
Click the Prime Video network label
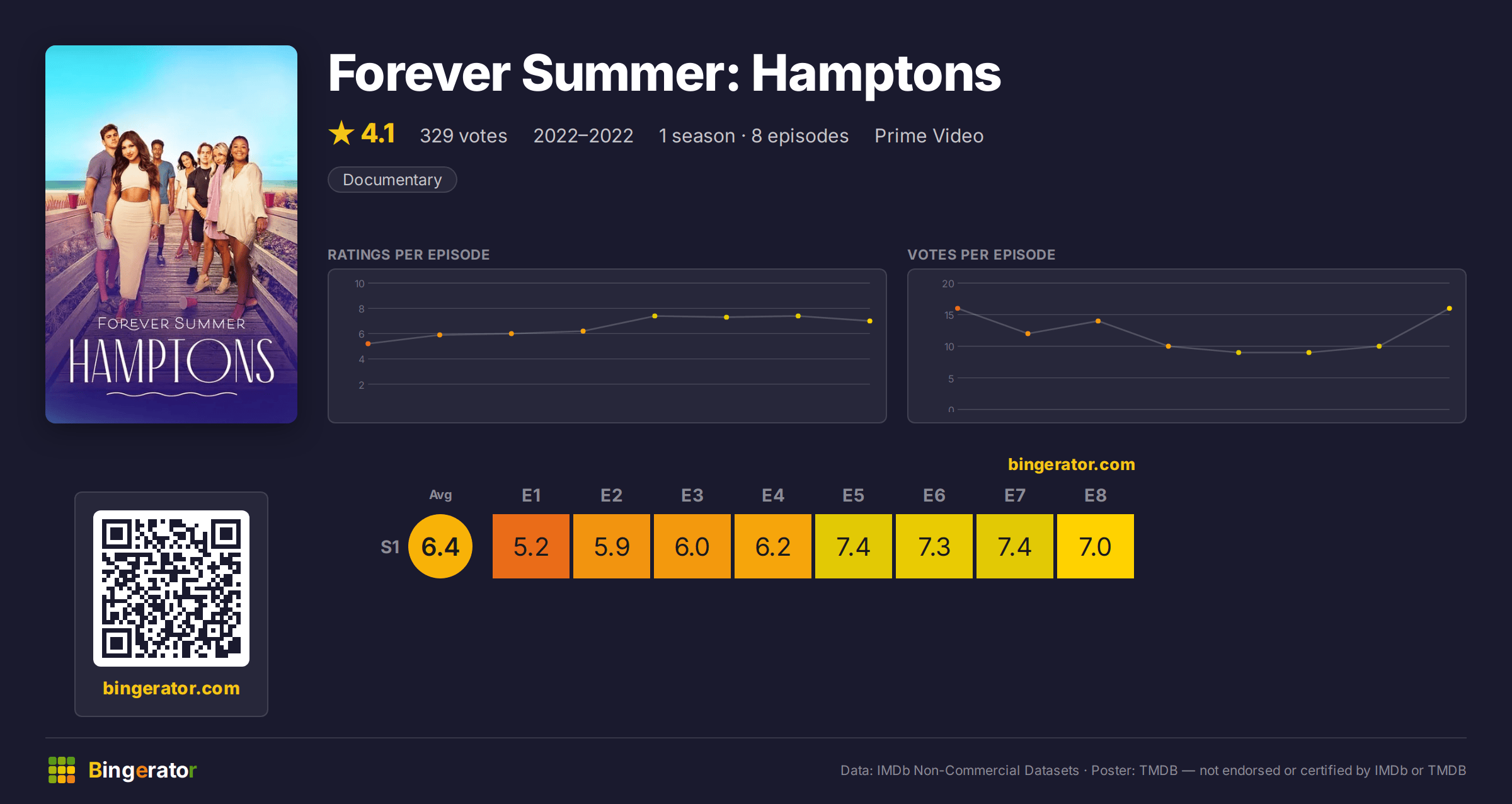click(929, 135)
